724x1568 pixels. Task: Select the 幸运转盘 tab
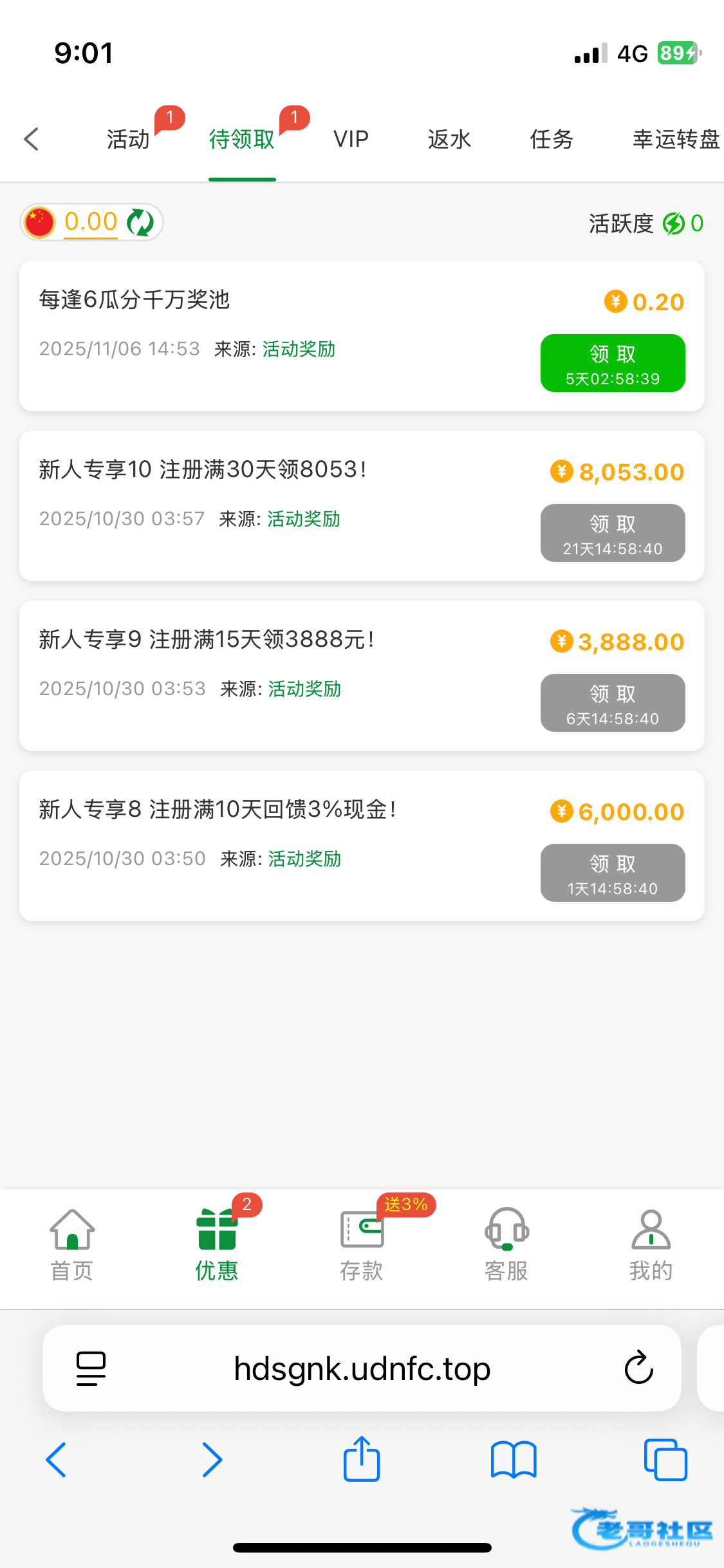676,139
